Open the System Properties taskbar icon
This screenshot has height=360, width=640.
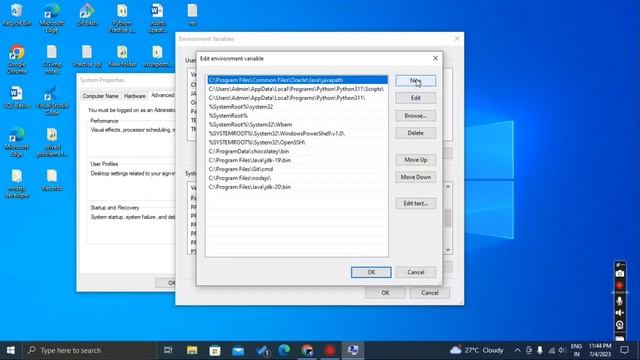353,350
